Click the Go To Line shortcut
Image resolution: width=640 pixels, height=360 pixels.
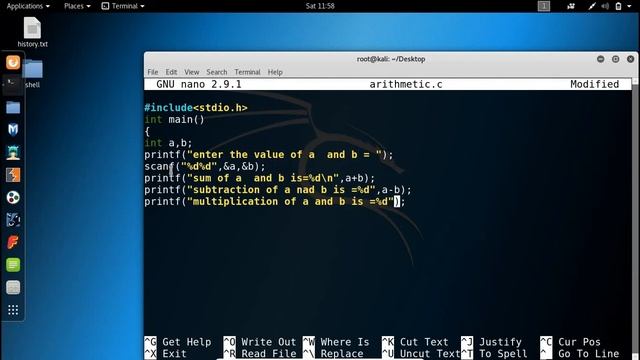click(x=580, y=353)
